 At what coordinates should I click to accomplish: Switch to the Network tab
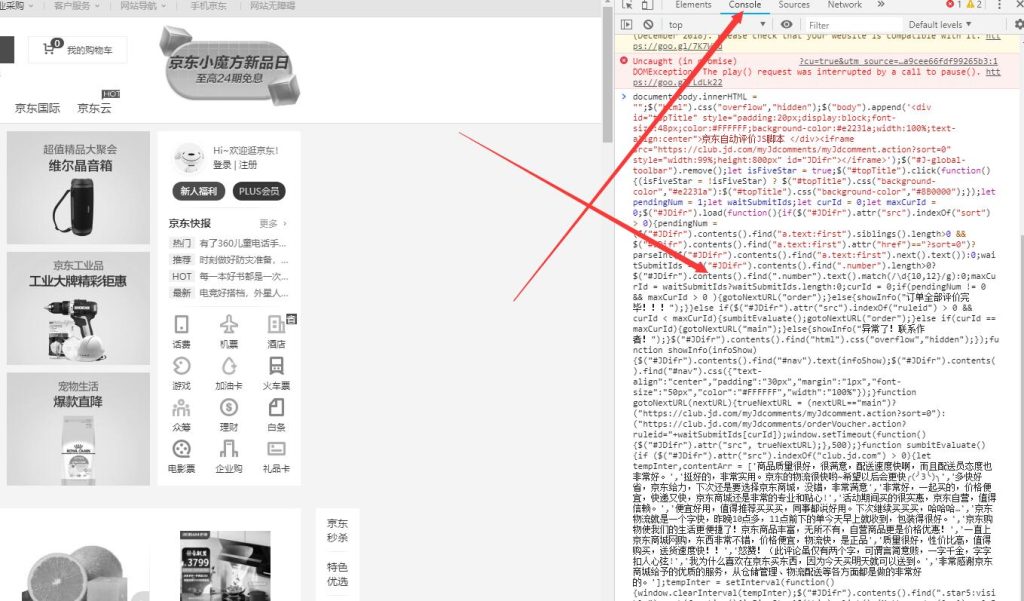tap(844, 5)
